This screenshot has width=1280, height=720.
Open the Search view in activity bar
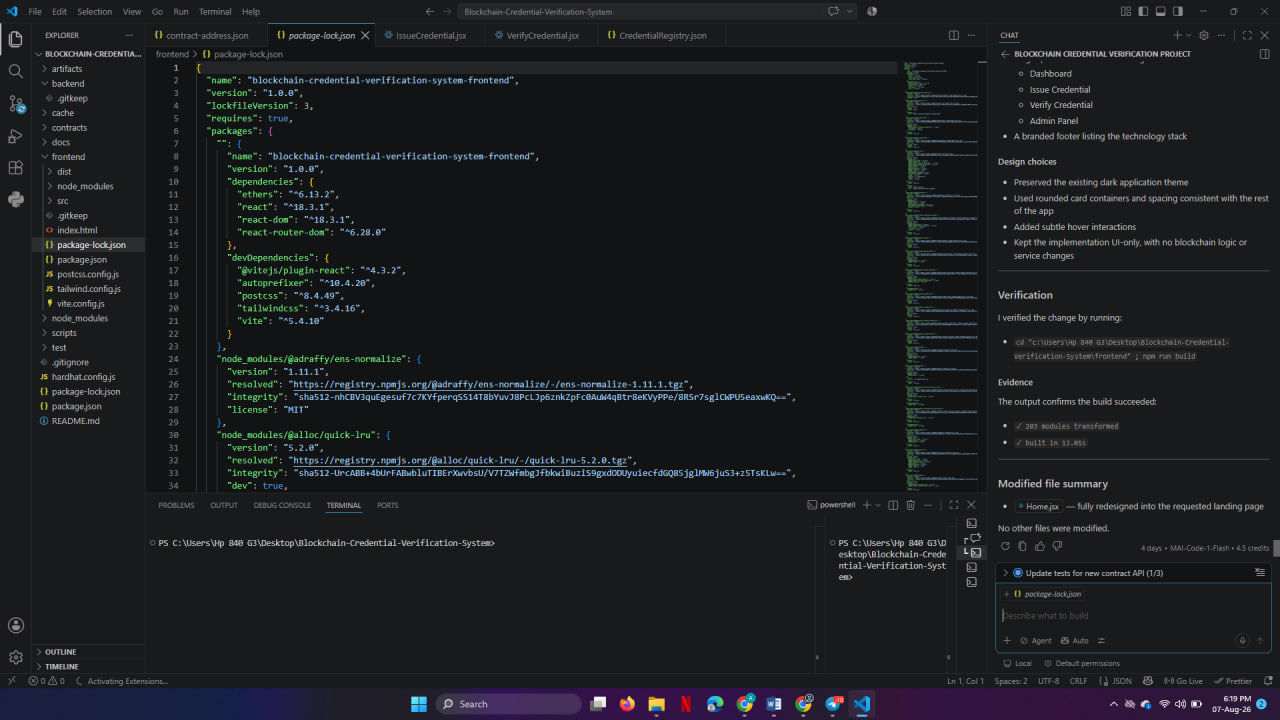pos(15,72)
